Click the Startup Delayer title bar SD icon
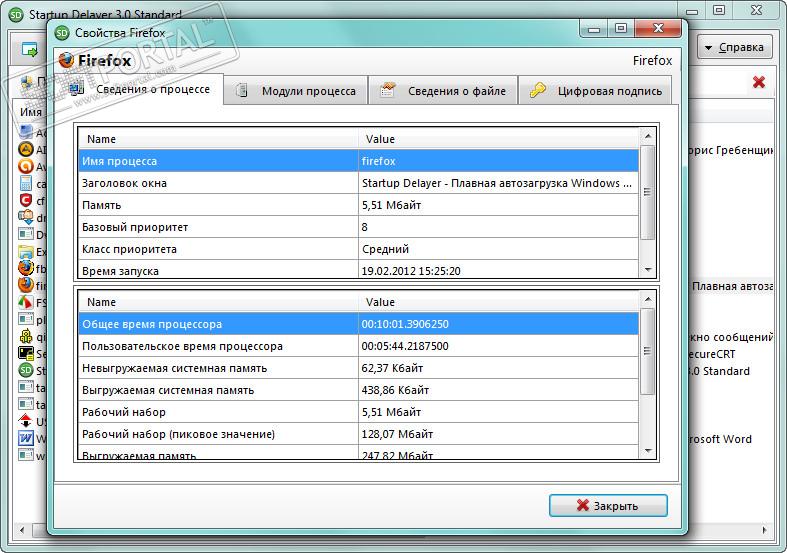The image size is (787, 553). click(16, 15)
